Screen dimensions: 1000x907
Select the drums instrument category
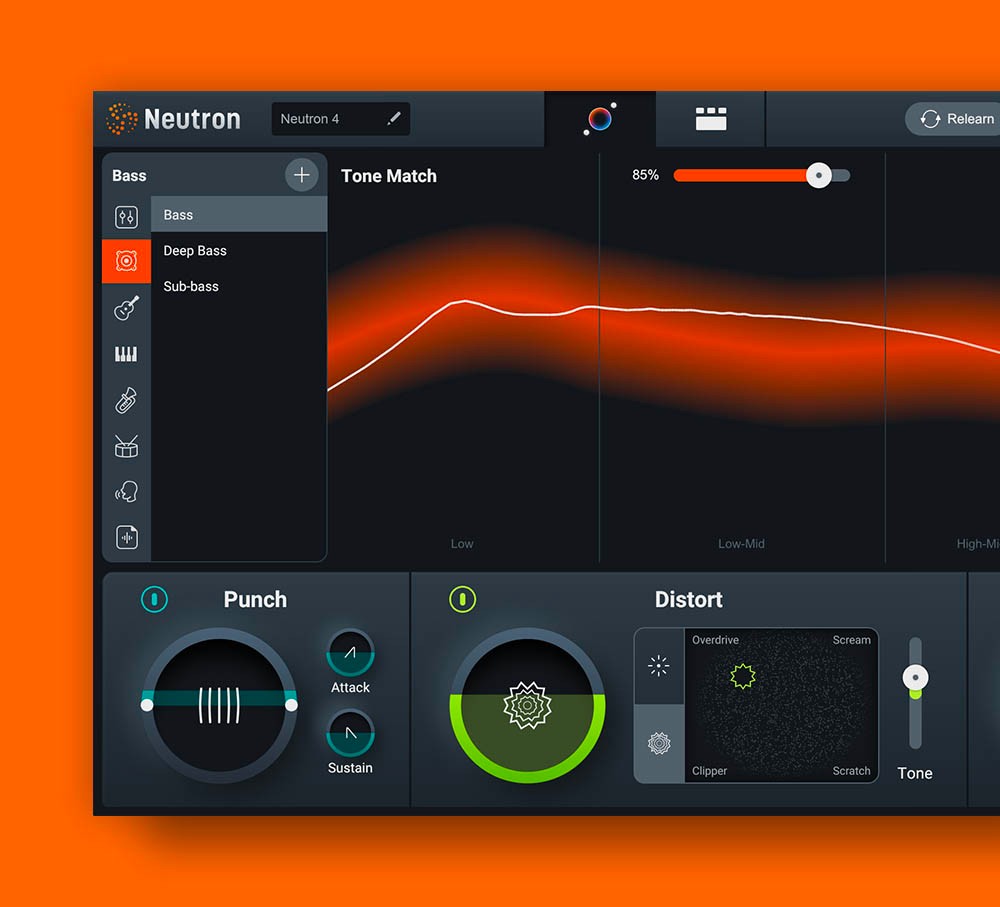(x=126, y=446)
